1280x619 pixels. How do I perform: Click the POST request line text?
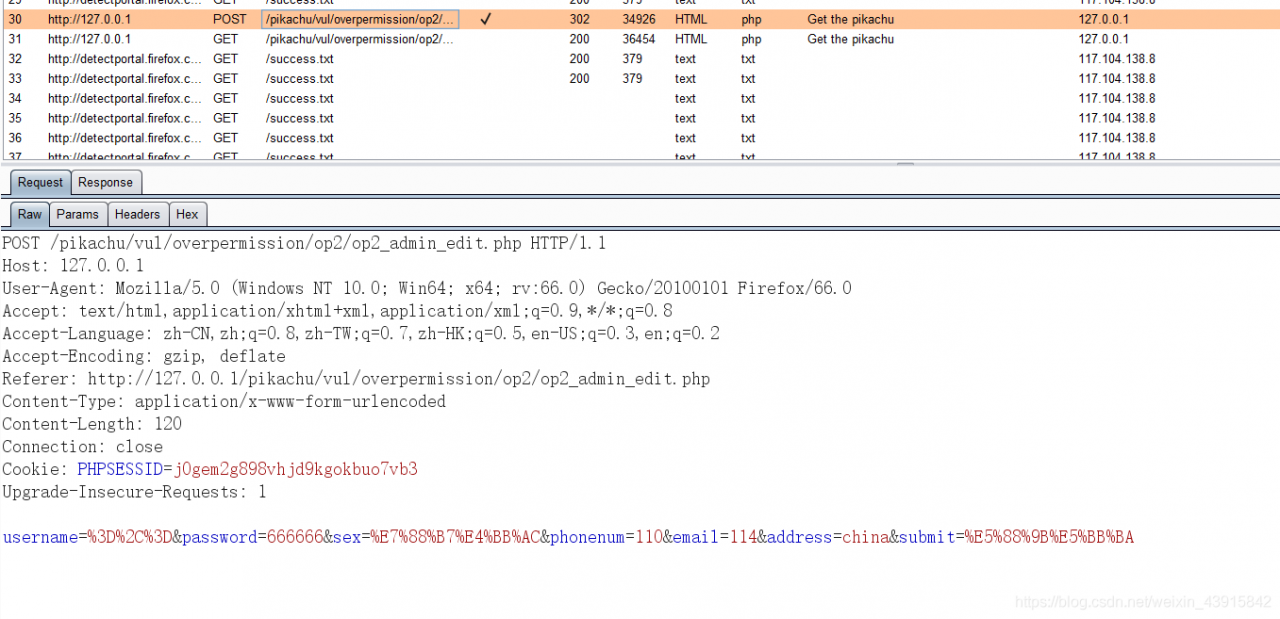tap(304, 243)
